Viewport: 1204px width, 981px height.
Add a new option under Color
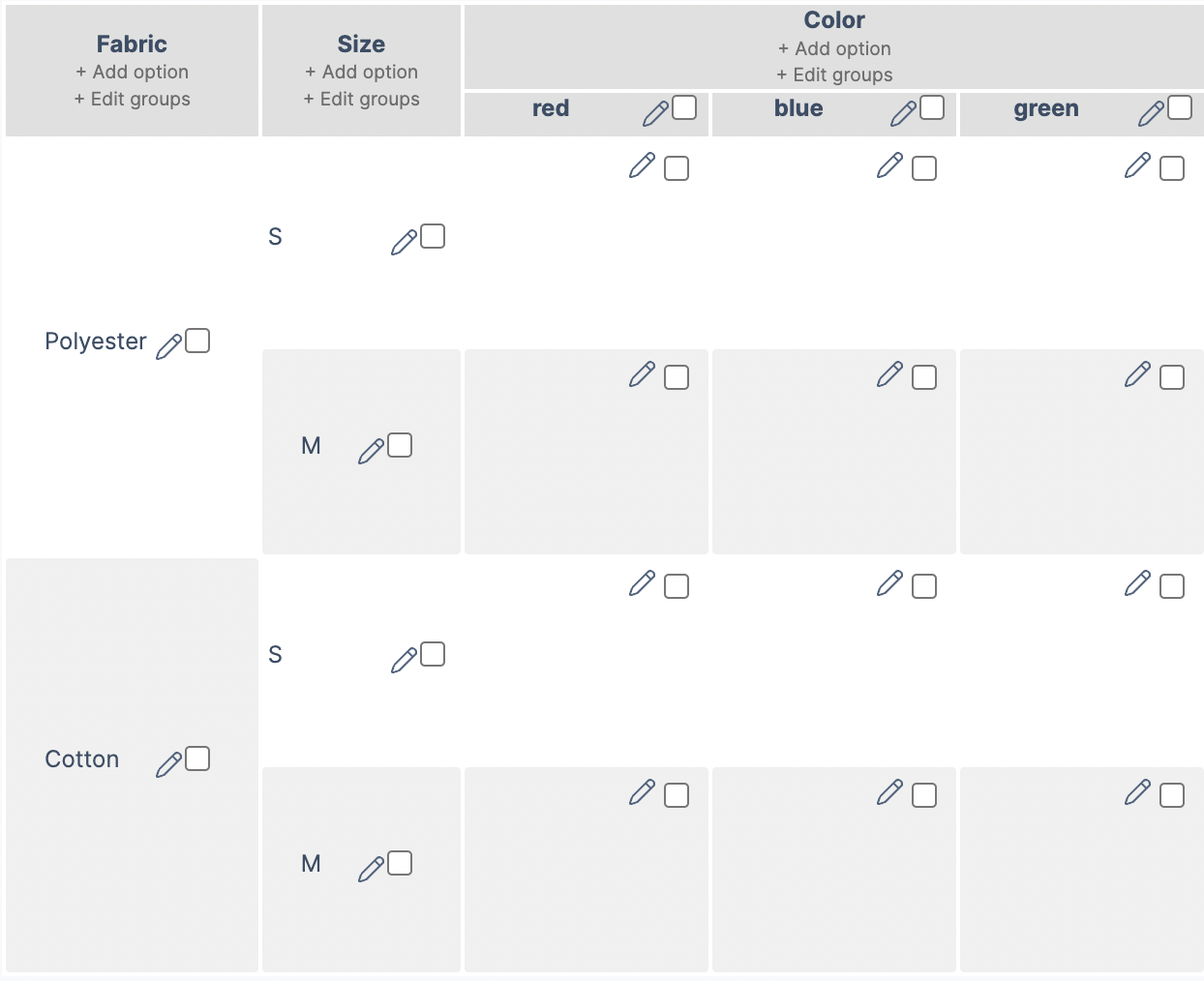(834, 47)
